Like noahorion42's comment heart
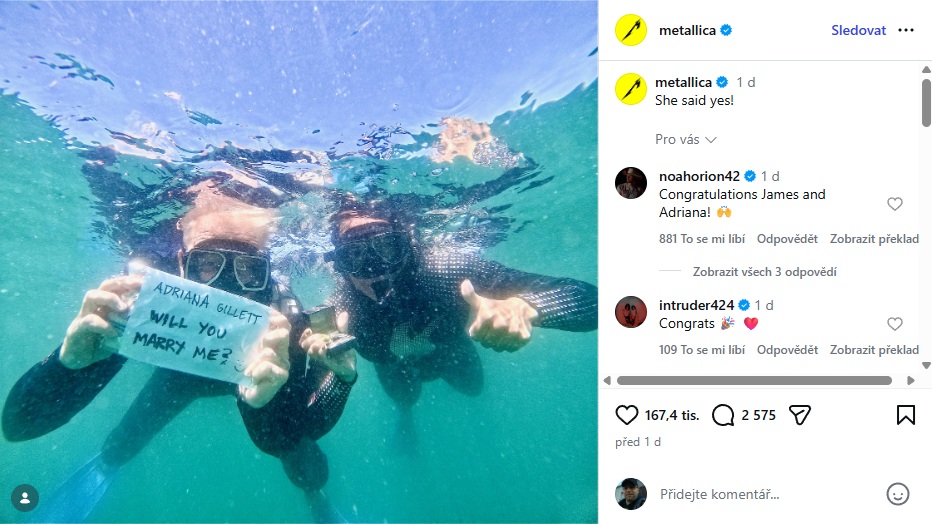 [895, 204]
